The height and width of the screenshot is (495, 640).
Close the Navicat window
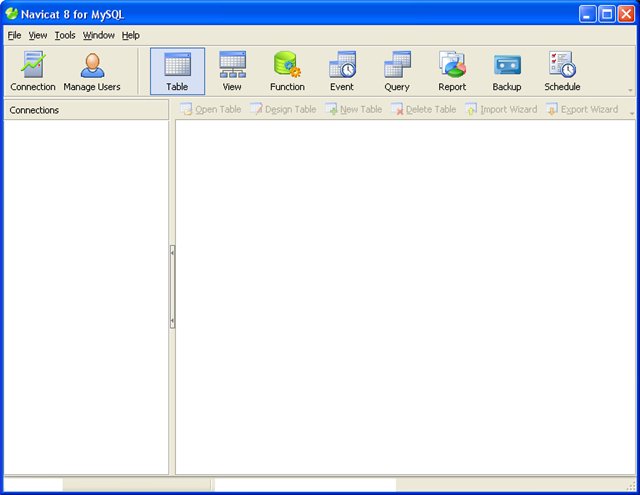click(626, 14)
